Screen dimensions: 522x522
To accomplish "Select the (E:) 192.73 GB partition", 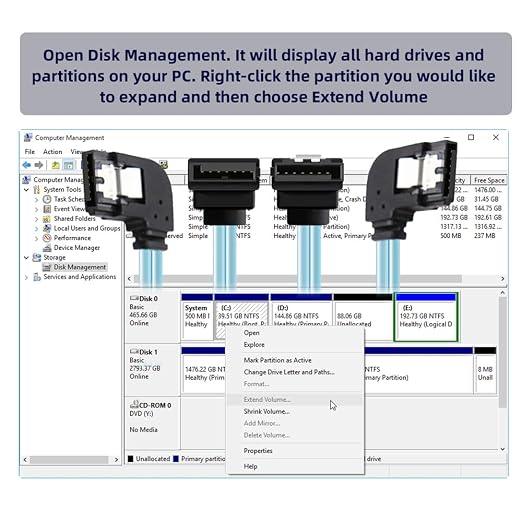I will [426, 317].
